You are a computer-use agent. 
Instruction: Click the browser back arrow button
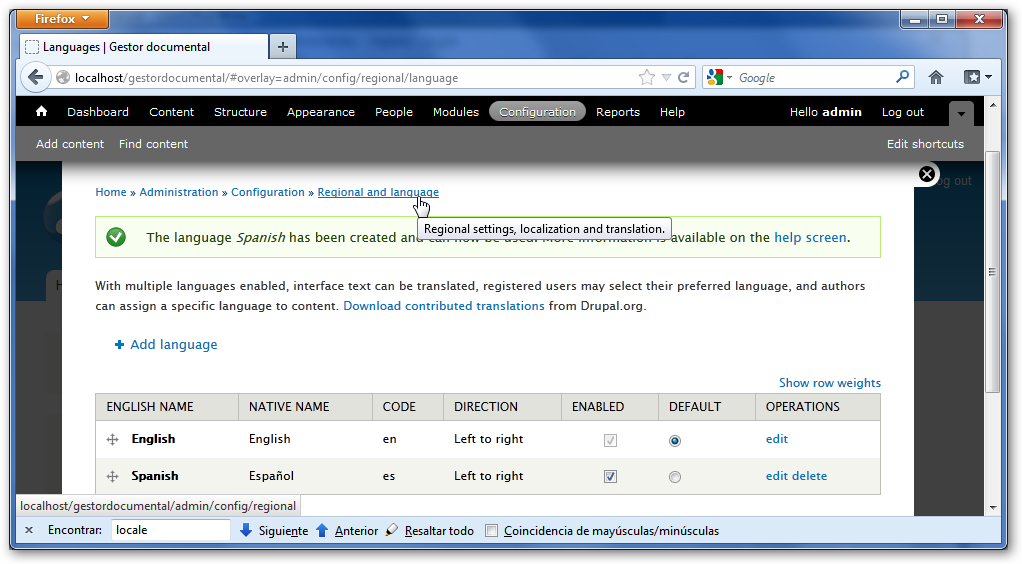click(36, 78)
